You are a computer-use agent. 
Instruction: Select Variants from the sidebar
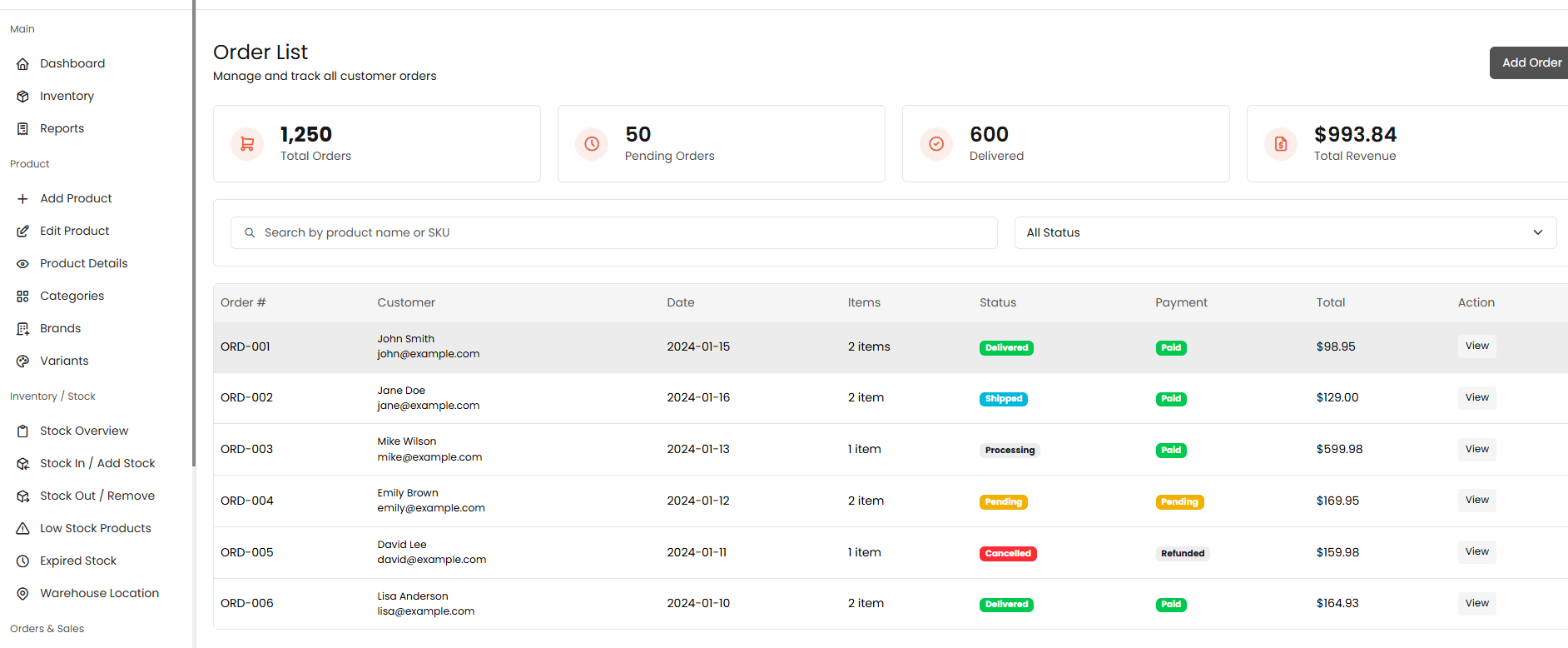point(64,361)
